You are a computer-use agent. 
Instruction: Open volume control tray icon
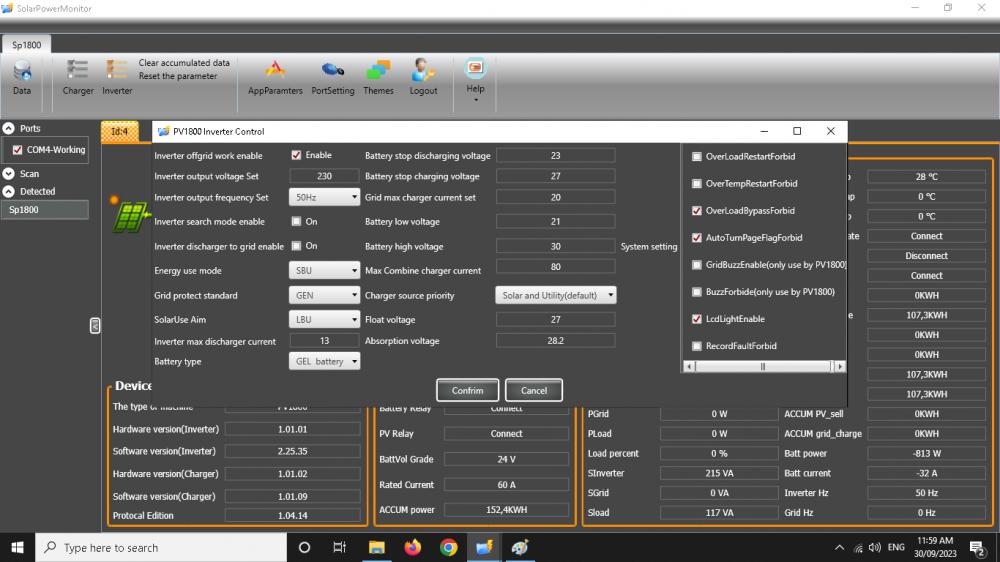click(875, 547)
